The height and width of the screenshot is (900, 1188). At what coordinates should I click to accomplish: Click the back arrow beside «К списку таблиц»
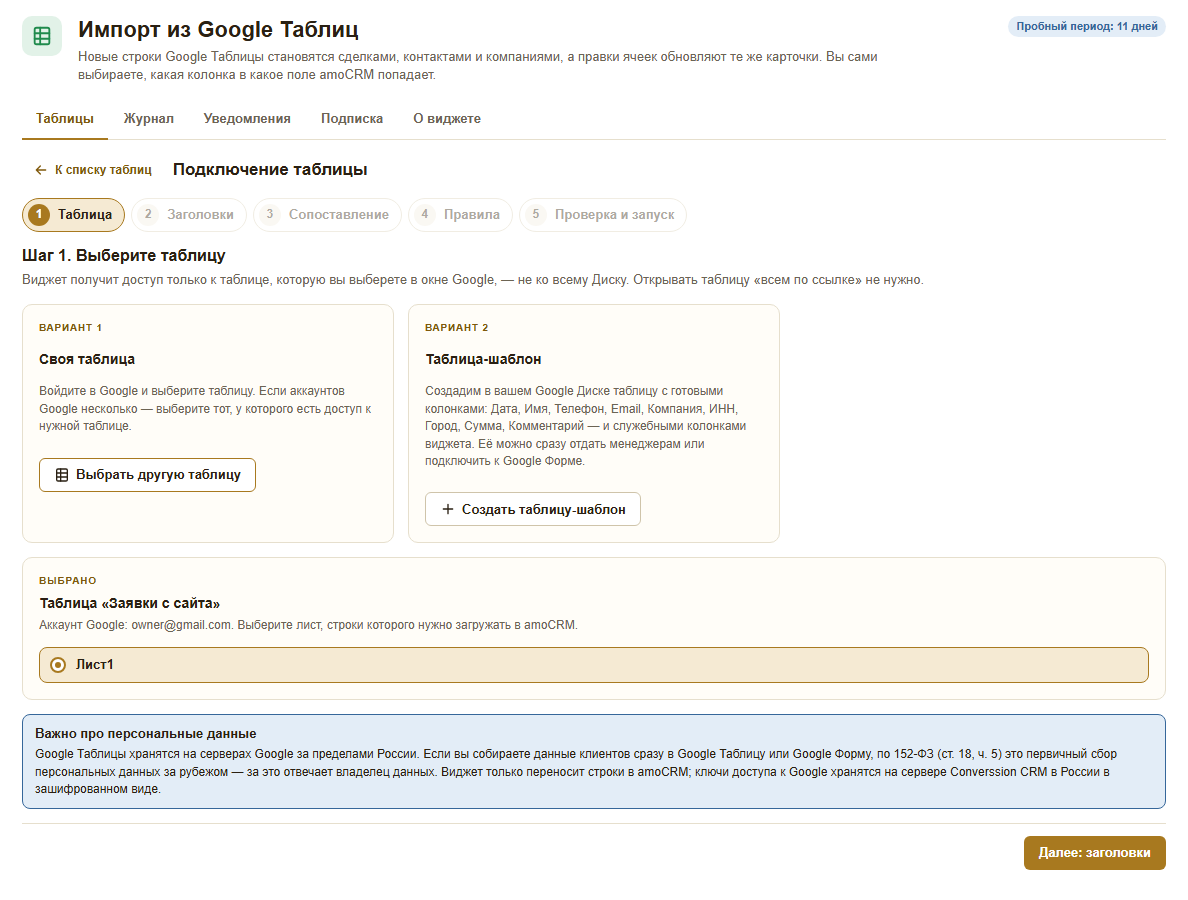(41, 170)
